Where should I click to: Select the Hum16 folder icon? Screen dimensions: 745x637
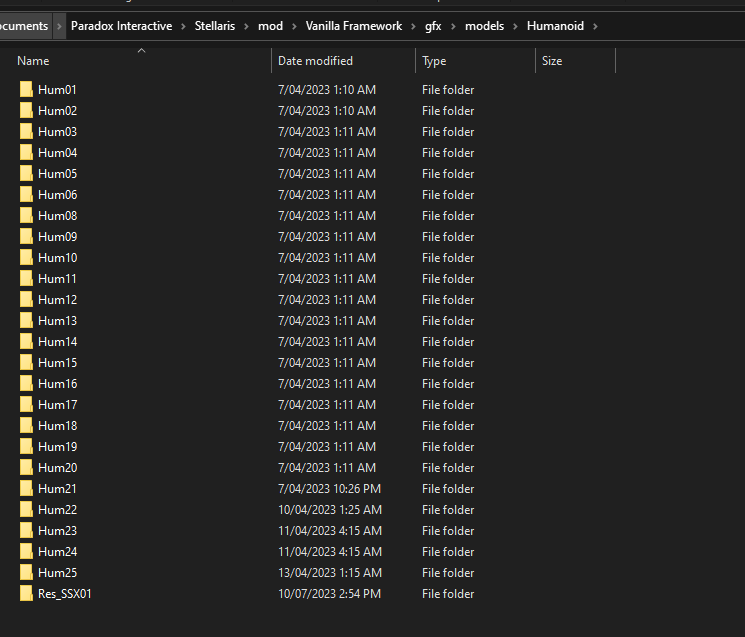point(26,383)
